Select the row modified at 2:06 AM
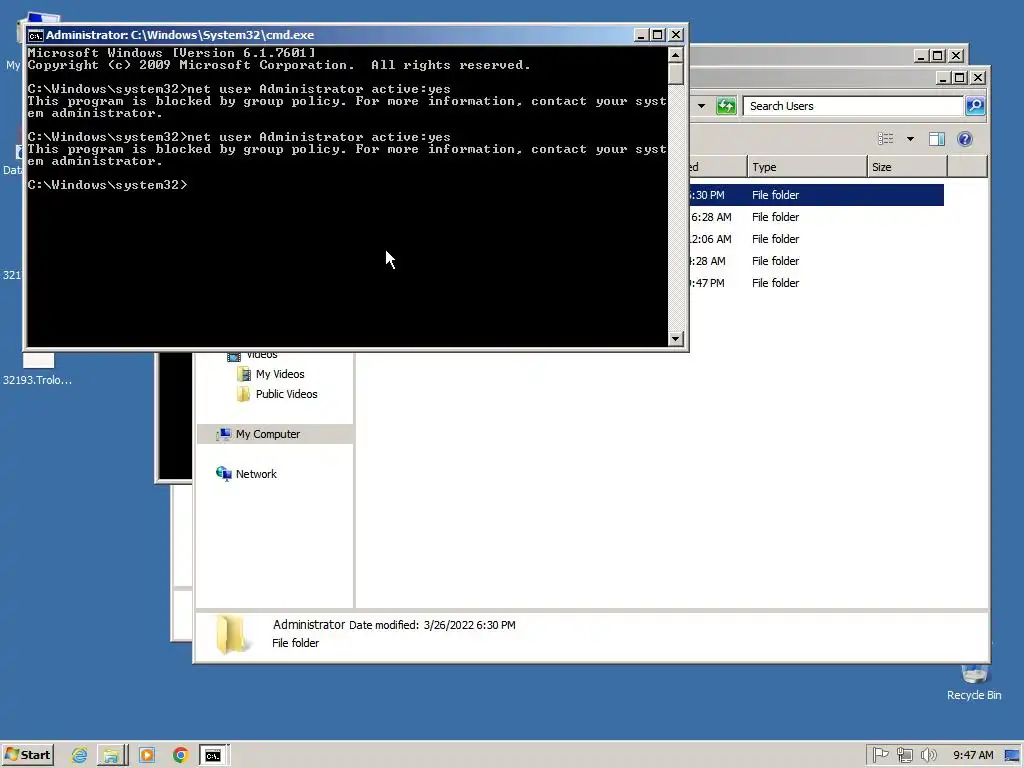The image size is (1024, 768). (x=816, y=239)
